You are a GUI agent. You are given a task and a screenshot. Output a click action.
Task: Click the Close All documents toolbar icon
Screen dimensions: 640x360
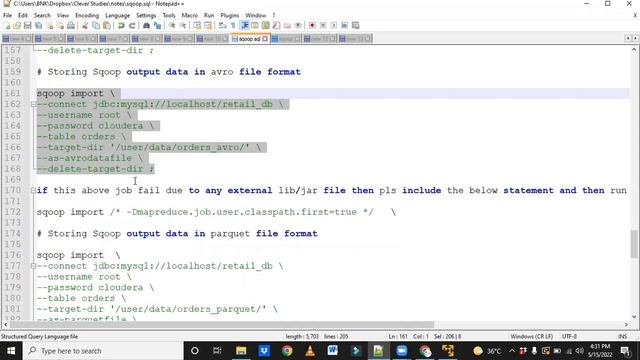pyautogui.click(x=60, y=26)
